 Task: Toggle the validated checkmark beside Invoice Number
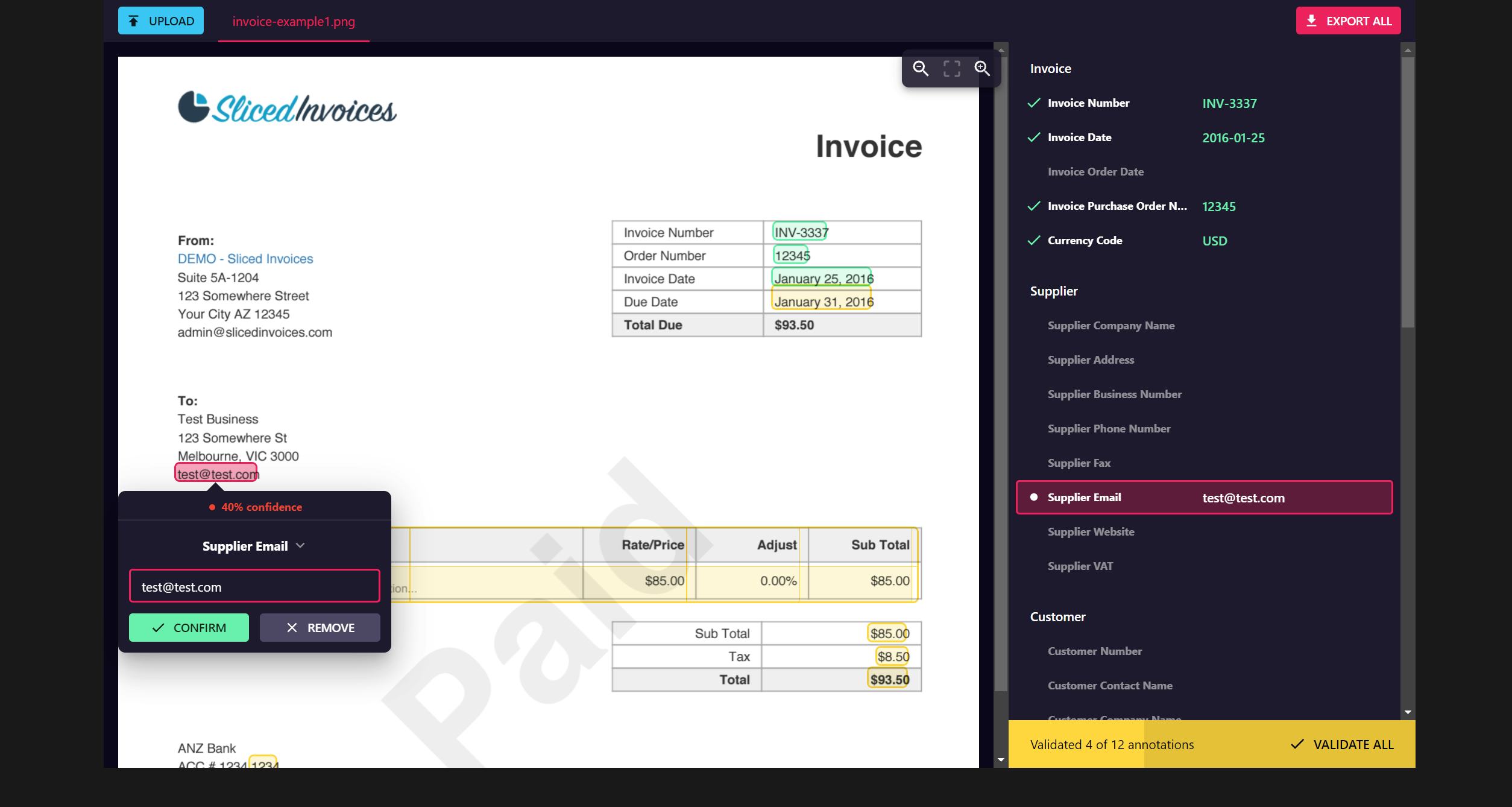point(1035,103)
